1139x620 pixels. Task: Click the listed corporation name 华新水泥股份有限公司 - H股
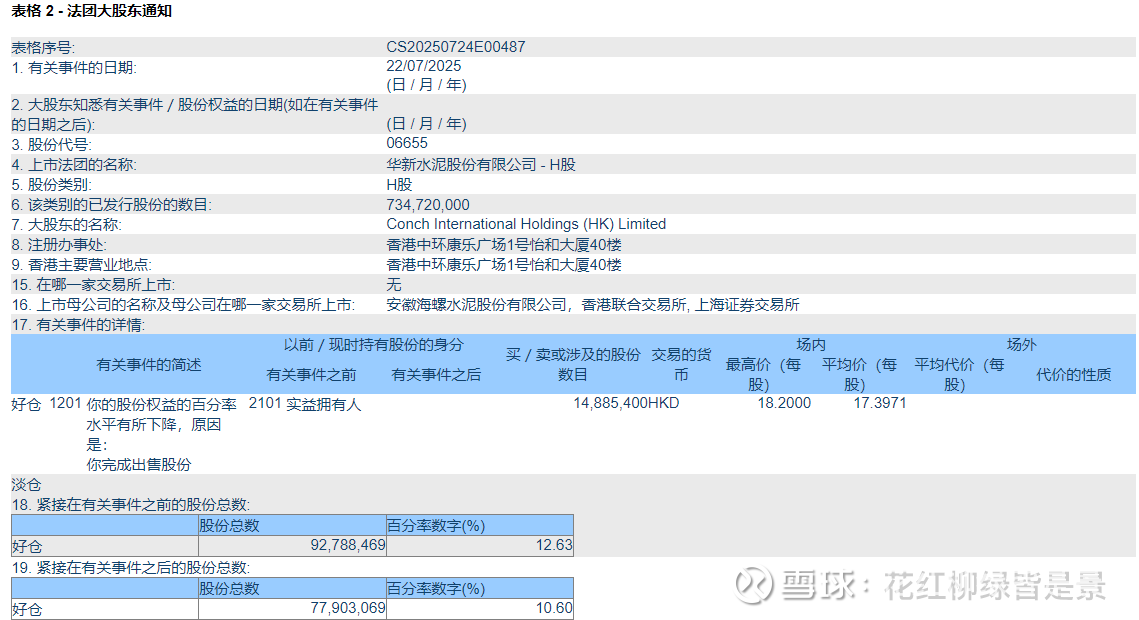pos(481,165)
